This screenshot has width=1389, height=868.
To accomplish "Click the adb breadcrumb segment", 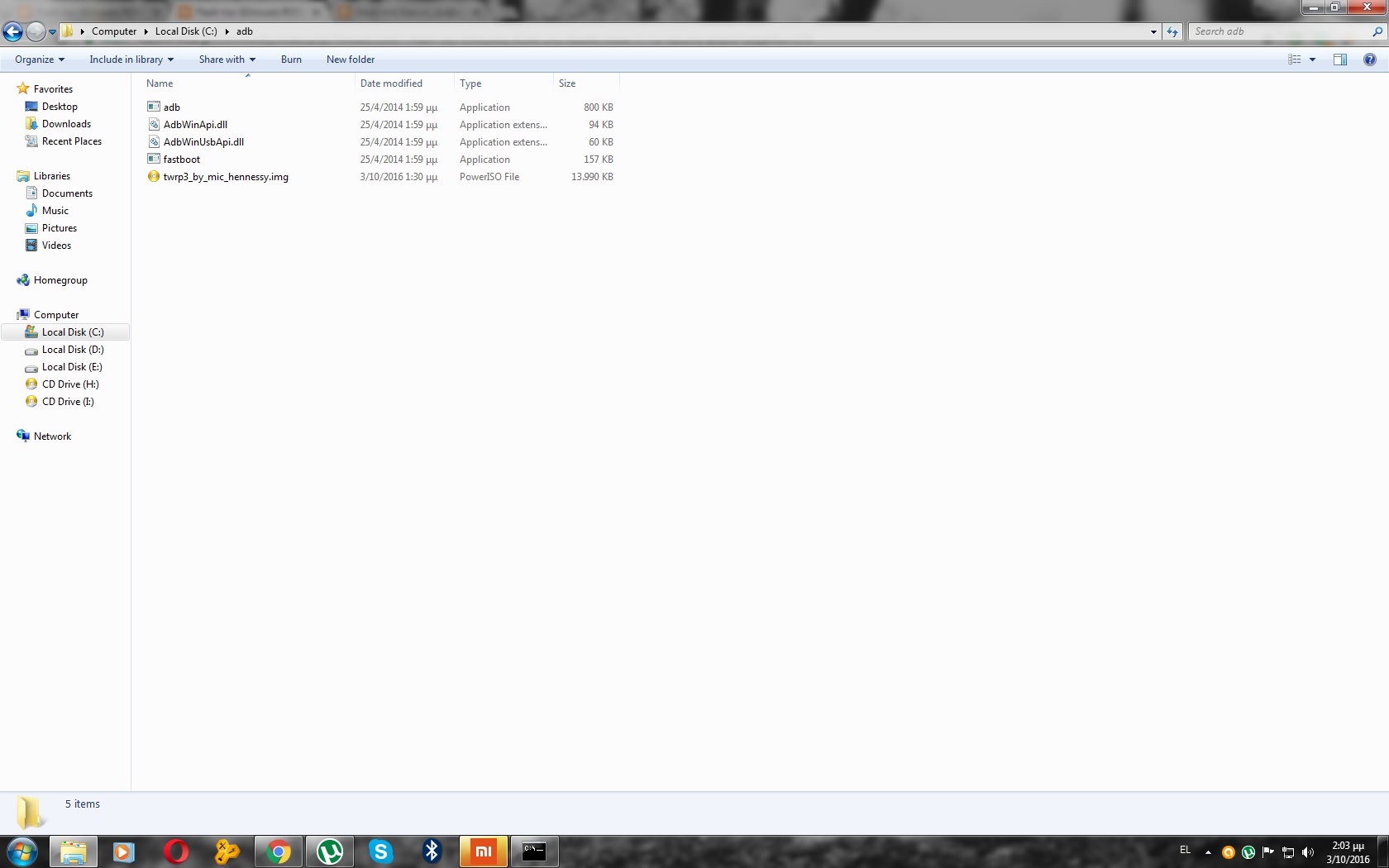I will point(245,31).
